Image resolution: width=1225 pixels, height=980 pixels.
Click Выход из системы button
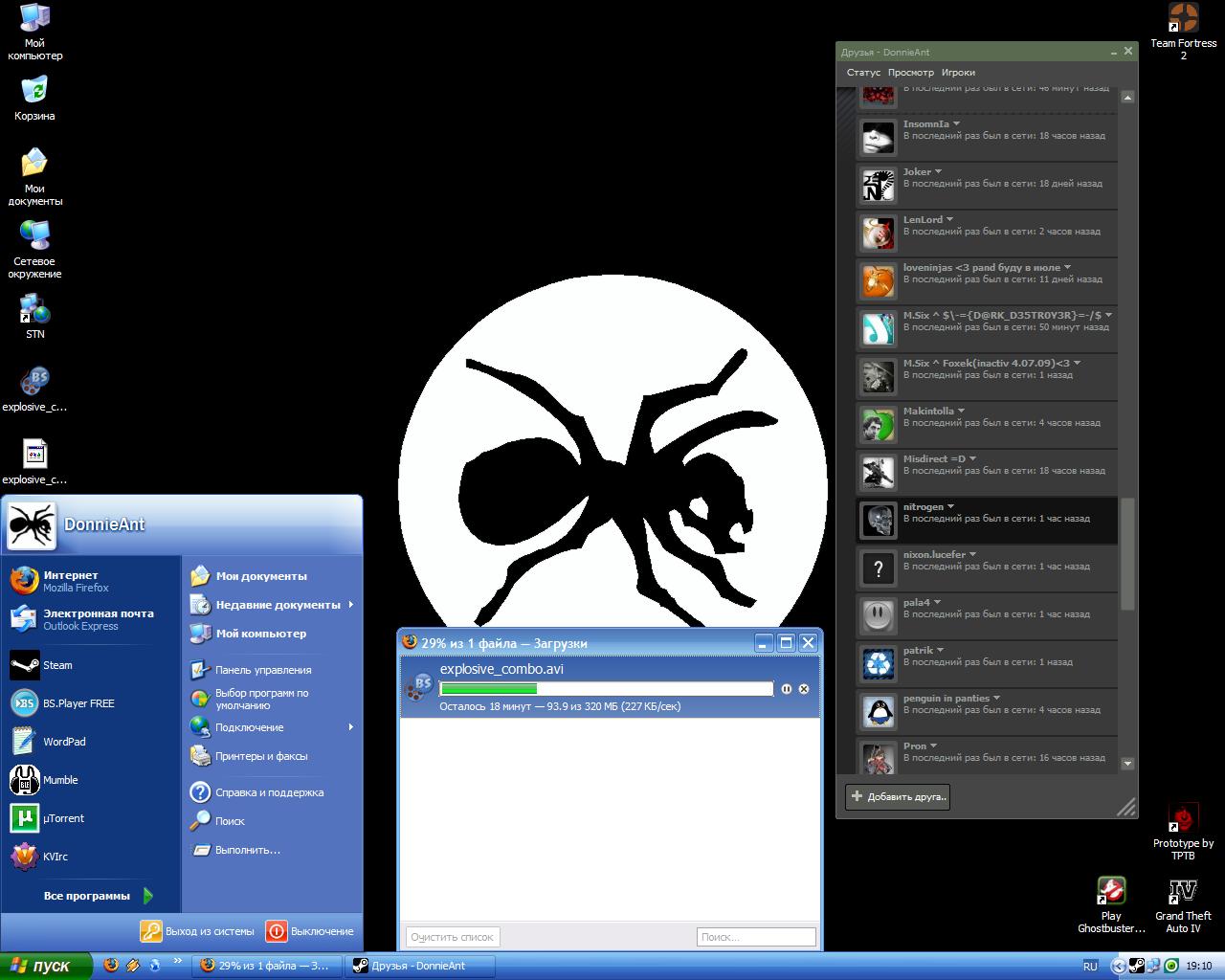click(197, 931)
